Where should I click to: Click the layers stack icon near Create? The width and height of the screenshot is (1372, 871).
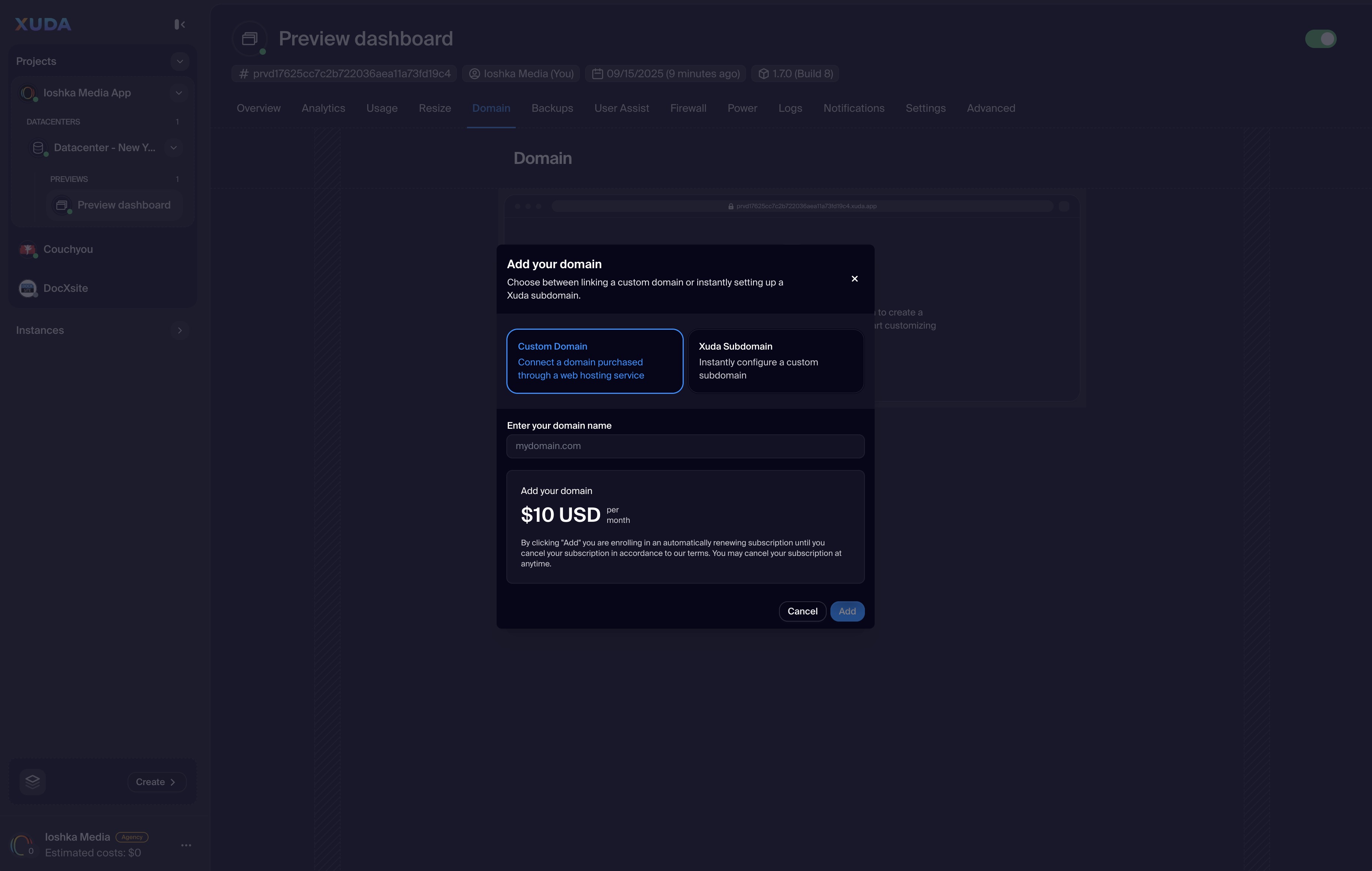pyautogui.click(x=33, y=782)
